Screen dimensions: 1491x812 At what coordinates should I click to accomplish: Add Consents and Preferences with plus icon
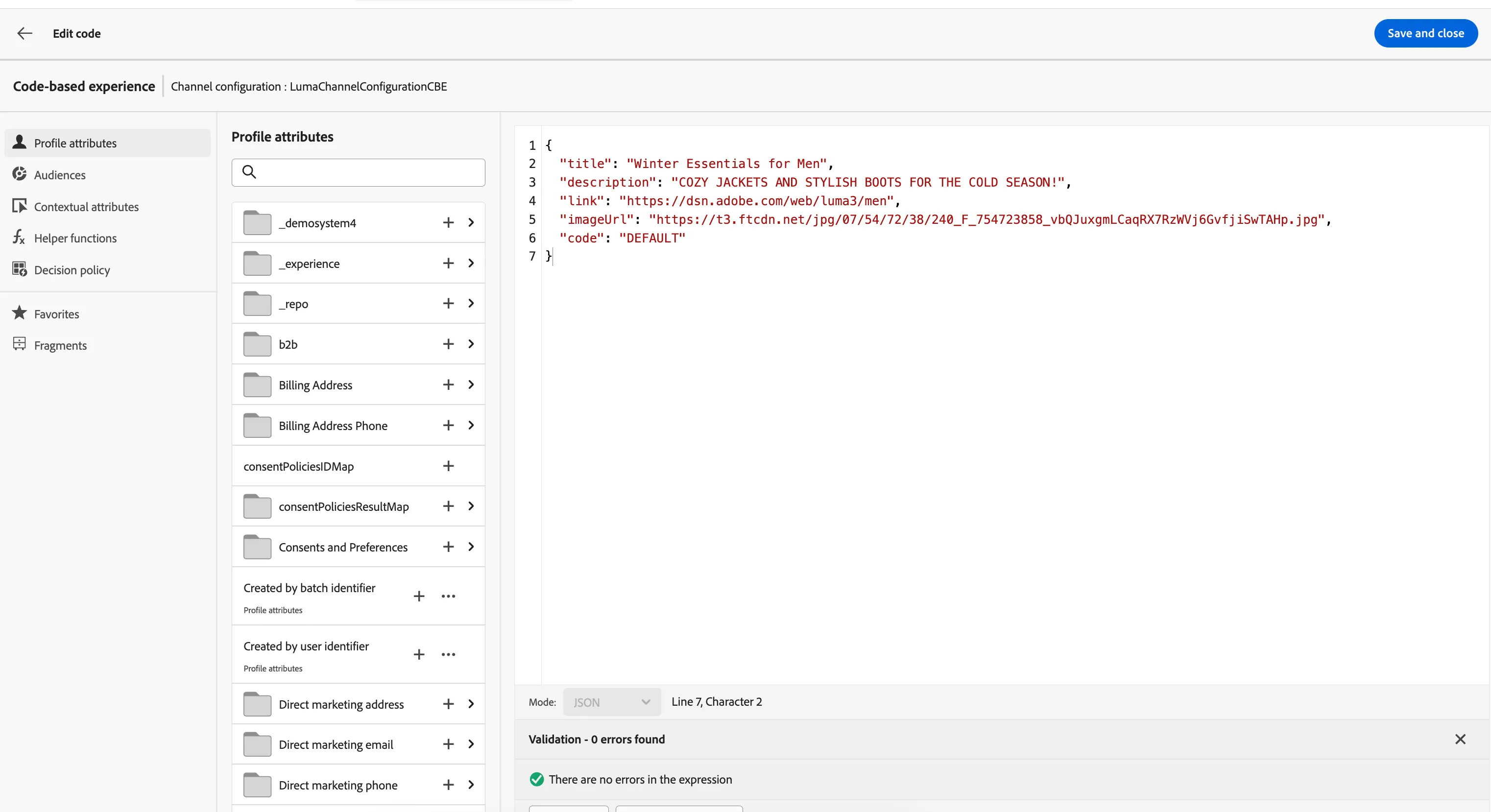(x=448, y=547)
